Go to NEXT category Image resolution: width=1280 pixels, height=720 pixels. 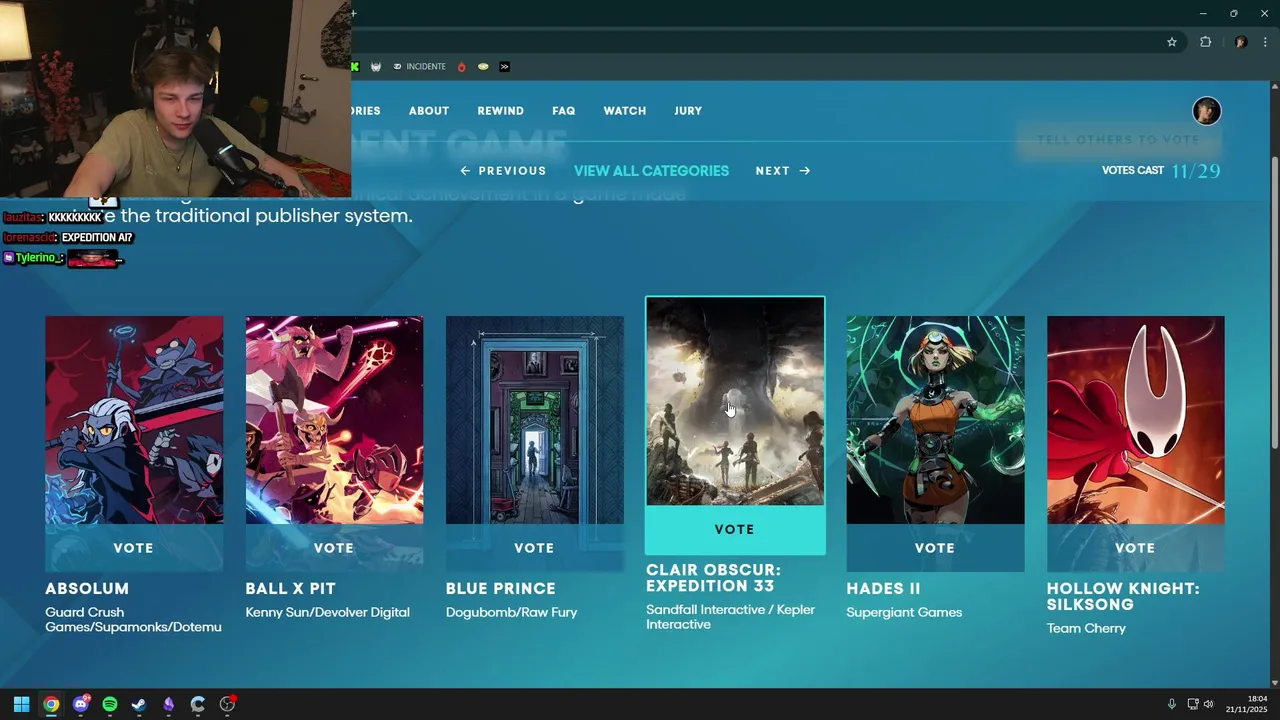pyautogui.click(x=783, y=171)
